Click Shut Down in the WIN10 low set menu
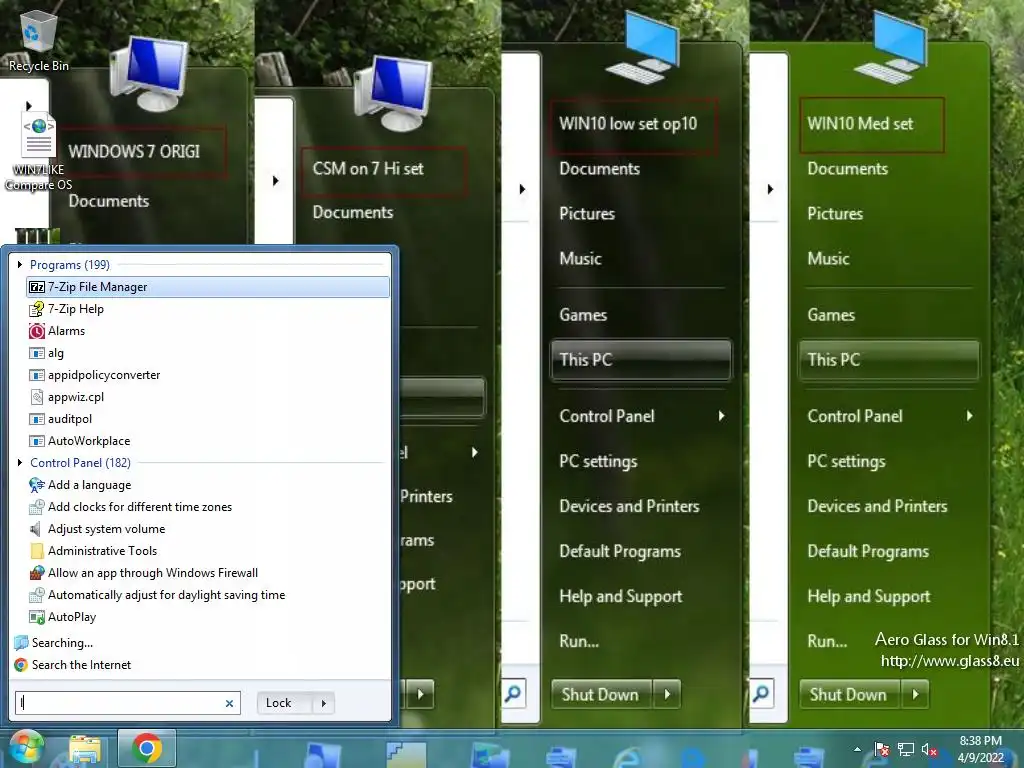Image resolution: width=1024 pixels, height=768 pixels. [x=602, y=694]
